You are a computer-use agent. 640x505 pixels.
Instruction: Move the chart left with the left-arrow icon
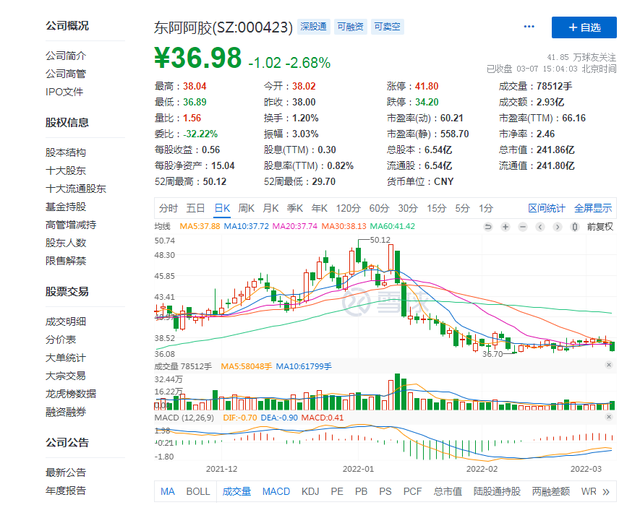(x=540, y=227)
